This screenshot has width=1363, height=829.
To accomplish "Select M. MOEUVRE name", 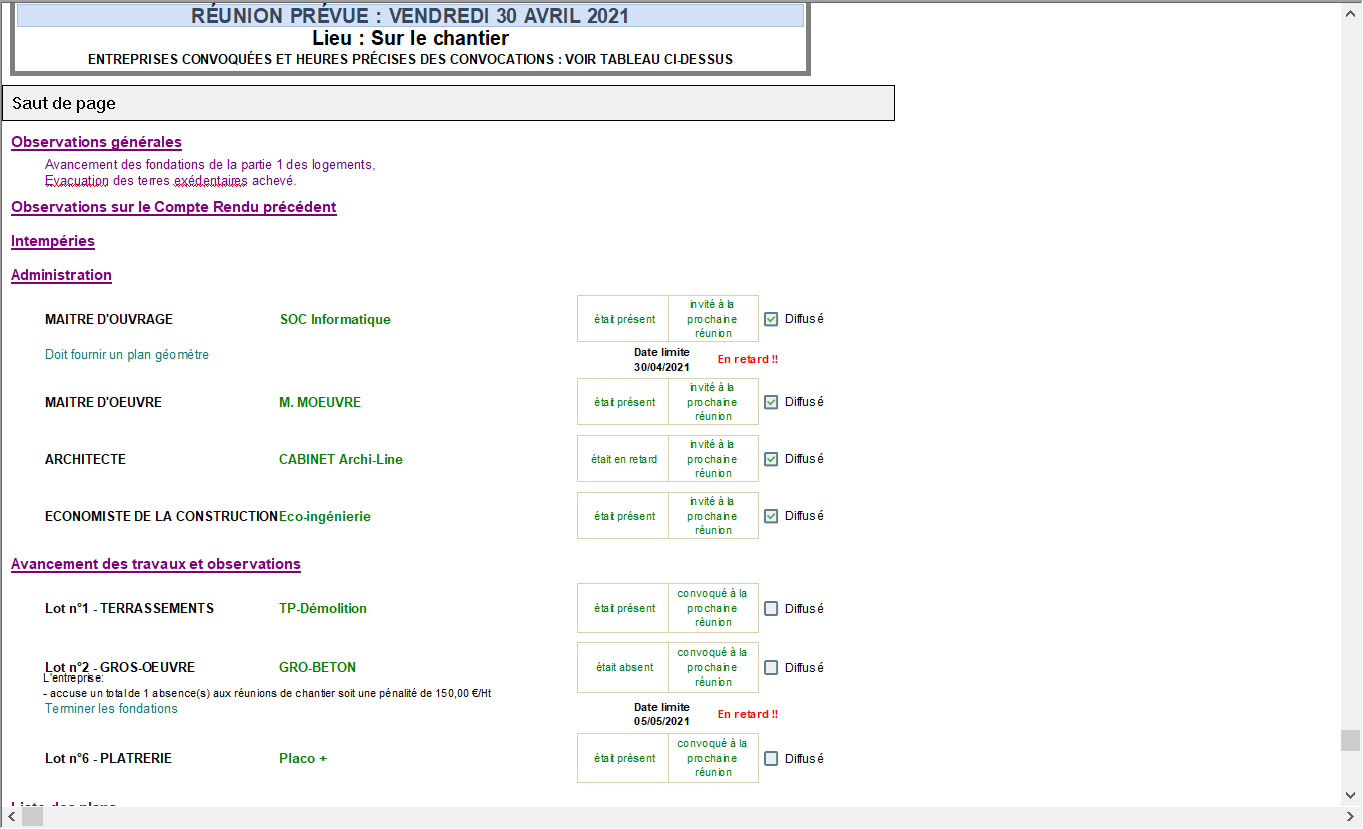I will pos(320,402).
